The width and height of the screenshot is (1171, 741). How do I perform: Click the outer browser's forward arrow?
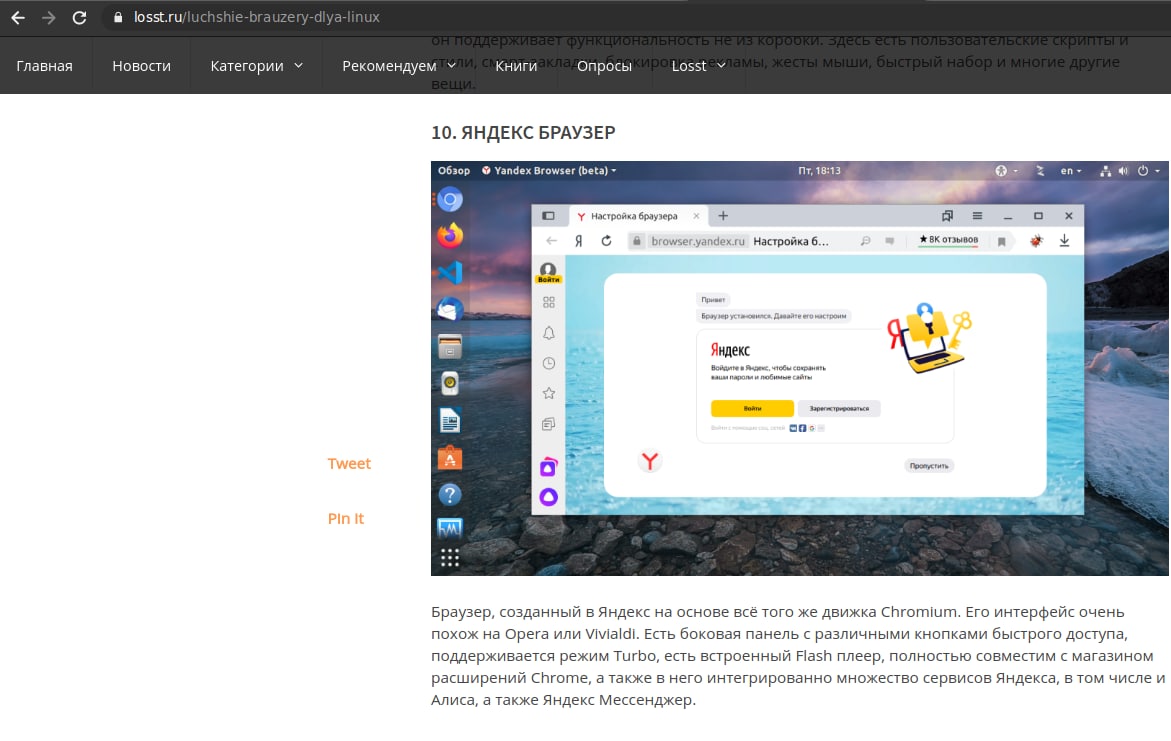point(49,17)
